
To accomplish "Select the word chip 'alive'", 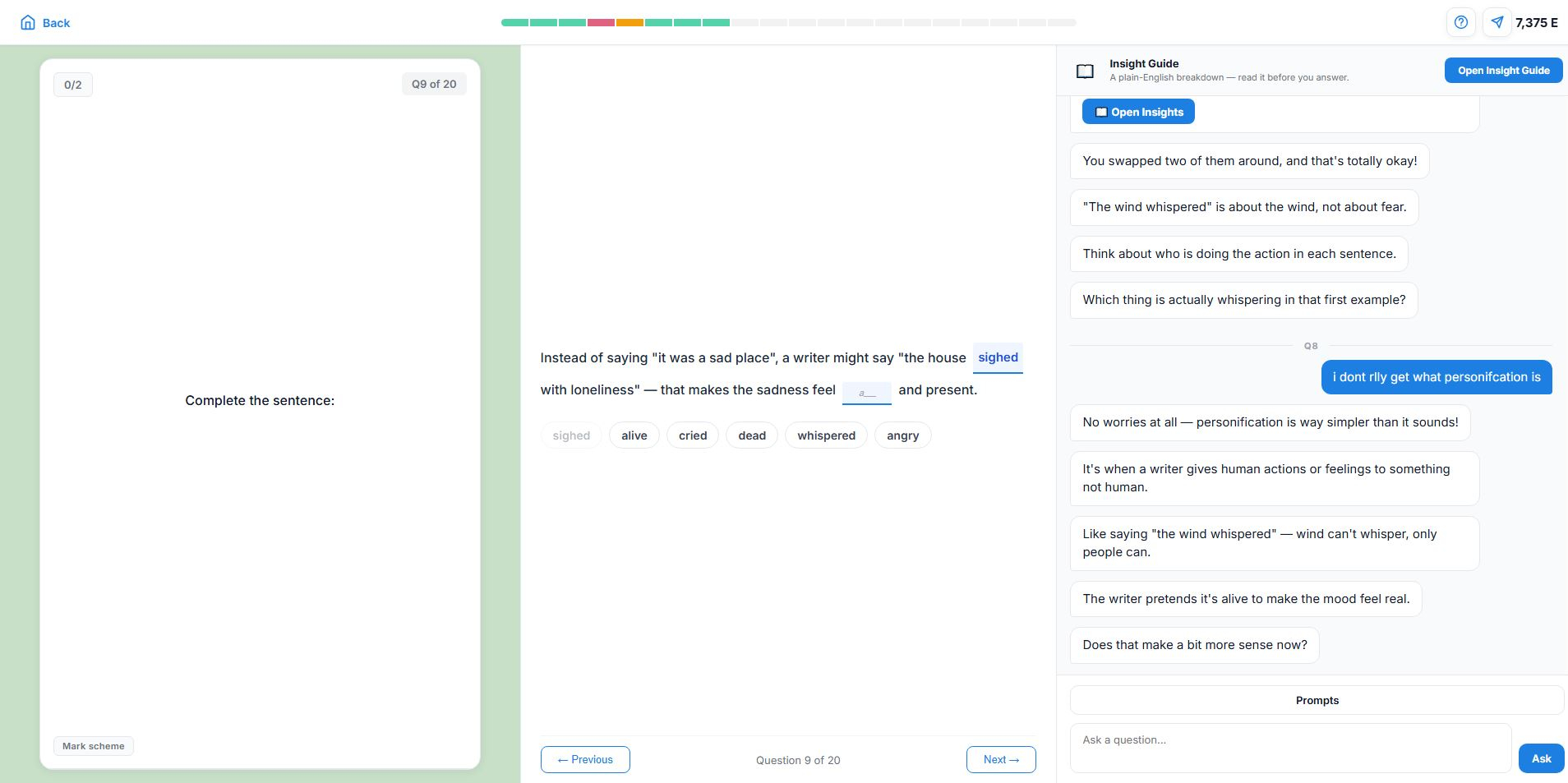I will coord(634,435).
